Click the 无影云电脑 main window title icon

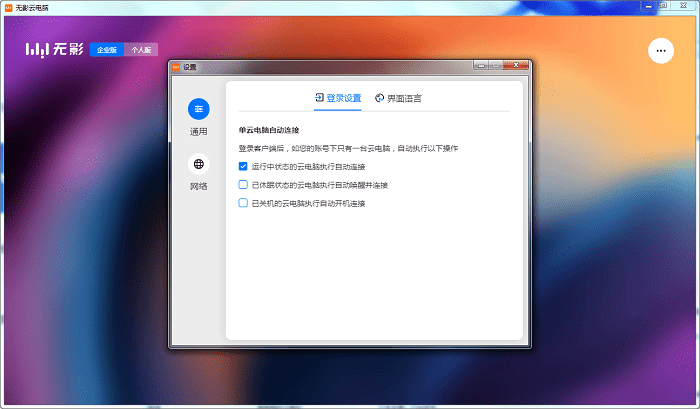click(7, 6)
